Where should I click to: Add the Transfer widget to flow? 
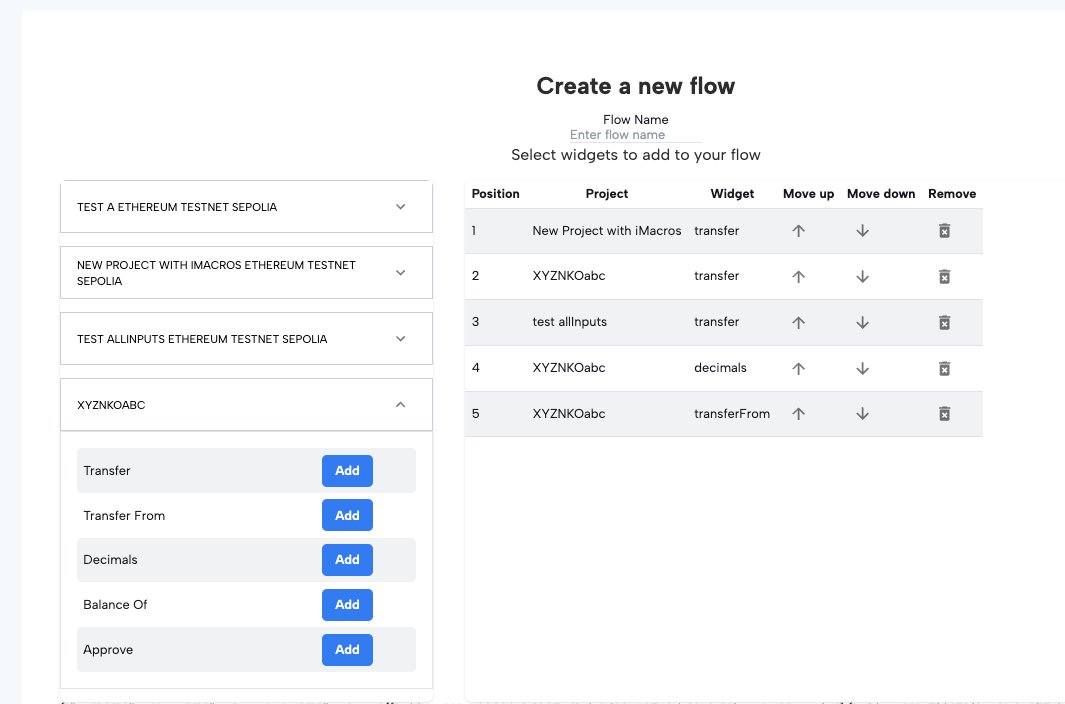click(x=347, y=471)
